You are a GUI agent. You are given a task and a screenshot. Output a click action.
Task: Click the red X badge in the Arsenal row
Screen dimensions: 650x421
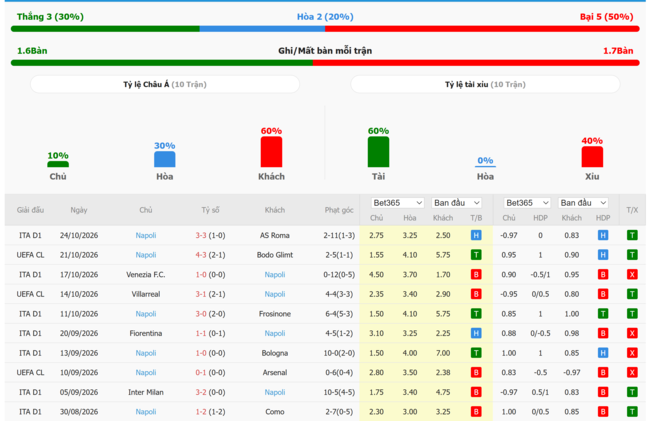pos(632,373)
